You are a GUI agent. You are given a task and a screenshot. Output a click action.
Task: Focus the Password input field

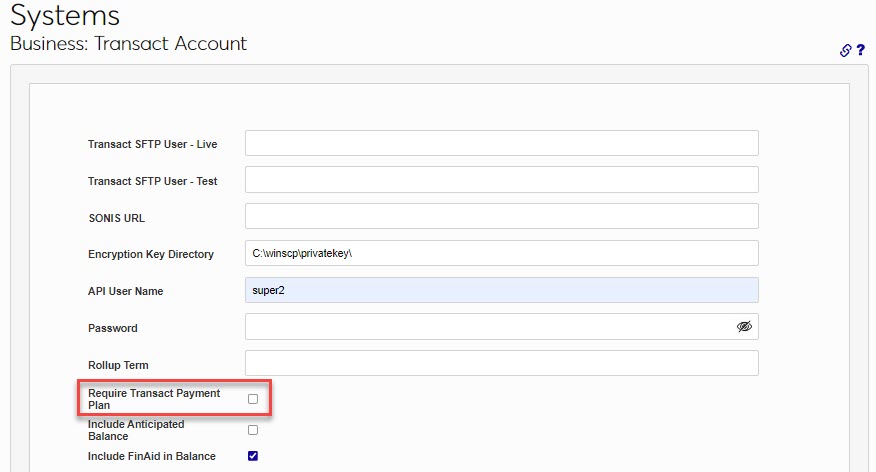click(502, 326)
